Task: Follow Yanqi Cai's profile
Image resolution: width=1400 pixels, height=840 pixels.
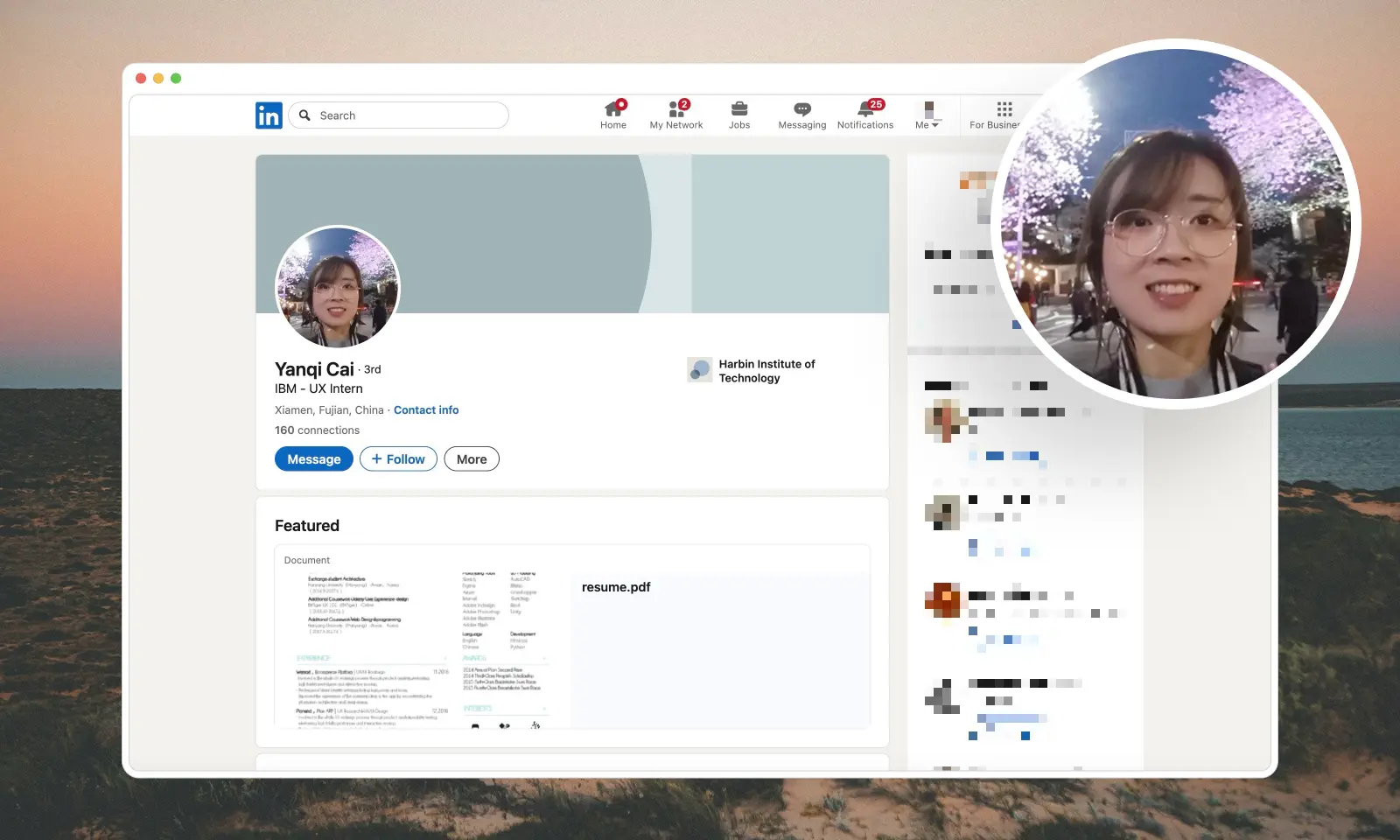Action: (398, 458)
